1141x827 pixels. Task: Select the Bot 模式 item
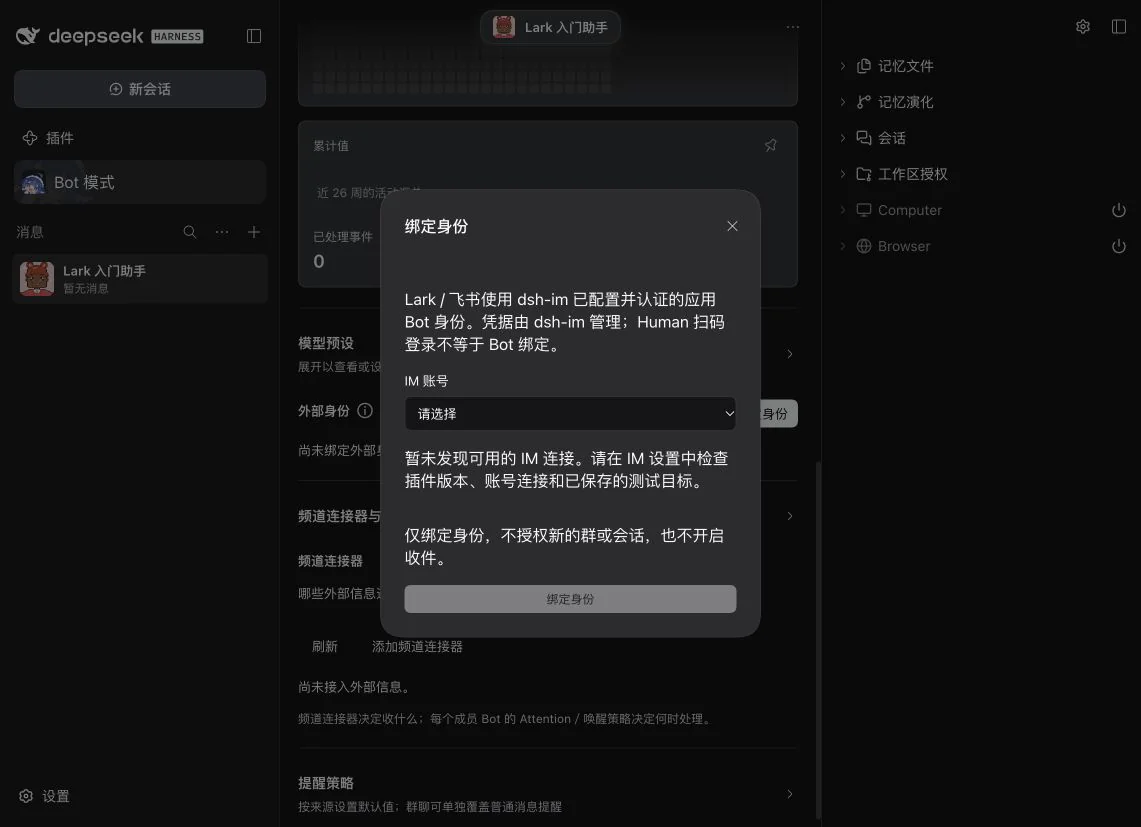point(140,182)
